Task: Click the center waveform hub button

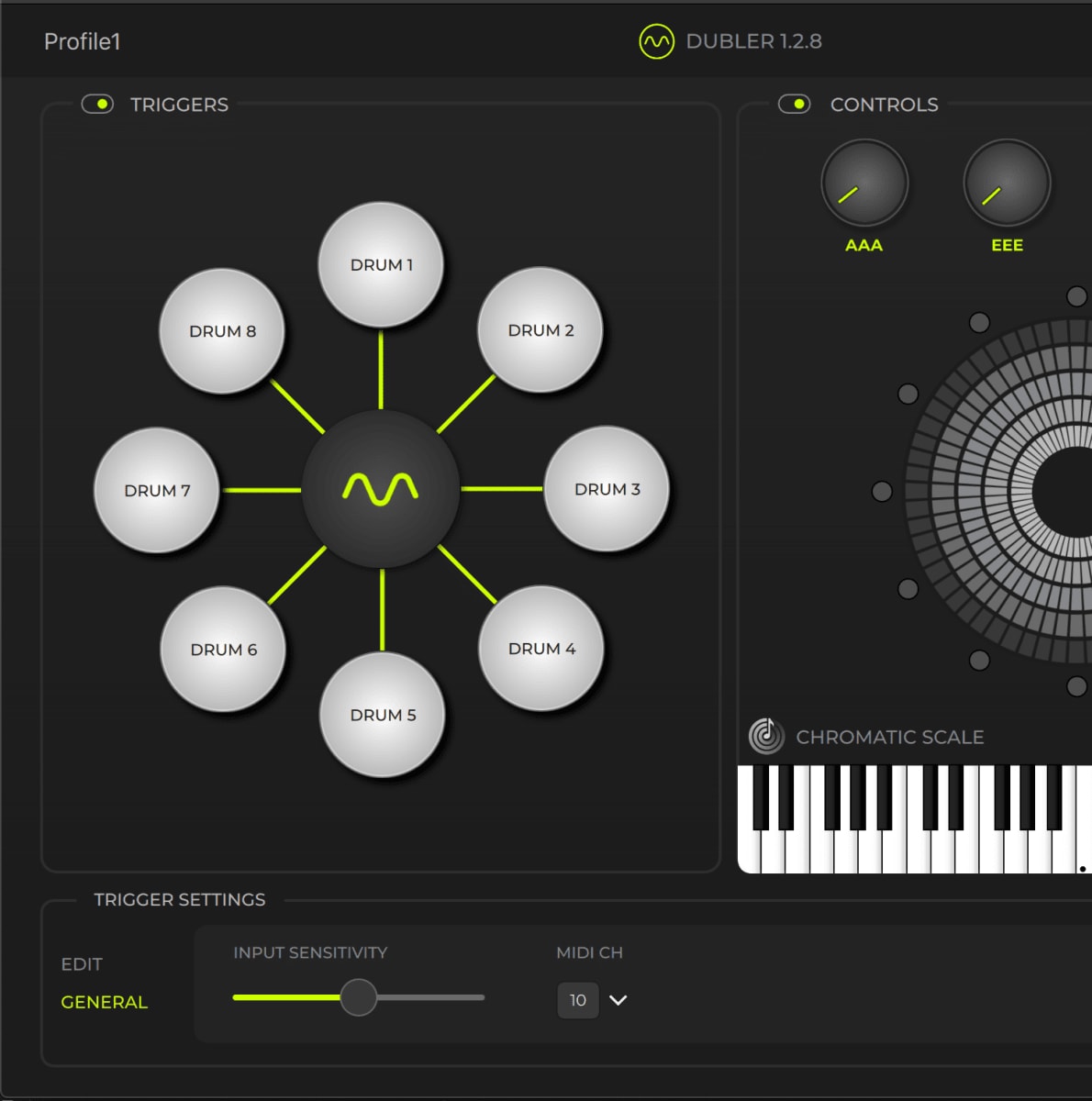Action: click(x=381, y=489)
